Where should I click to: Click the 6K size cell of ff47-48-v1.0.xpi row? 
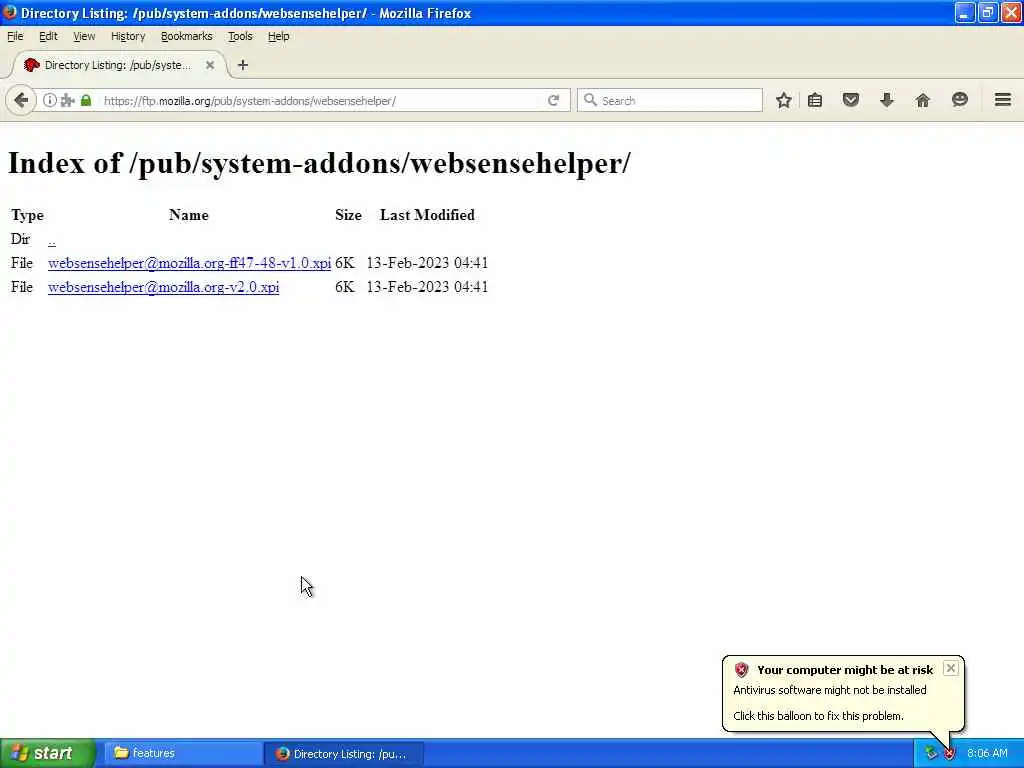tap(345, 263)
